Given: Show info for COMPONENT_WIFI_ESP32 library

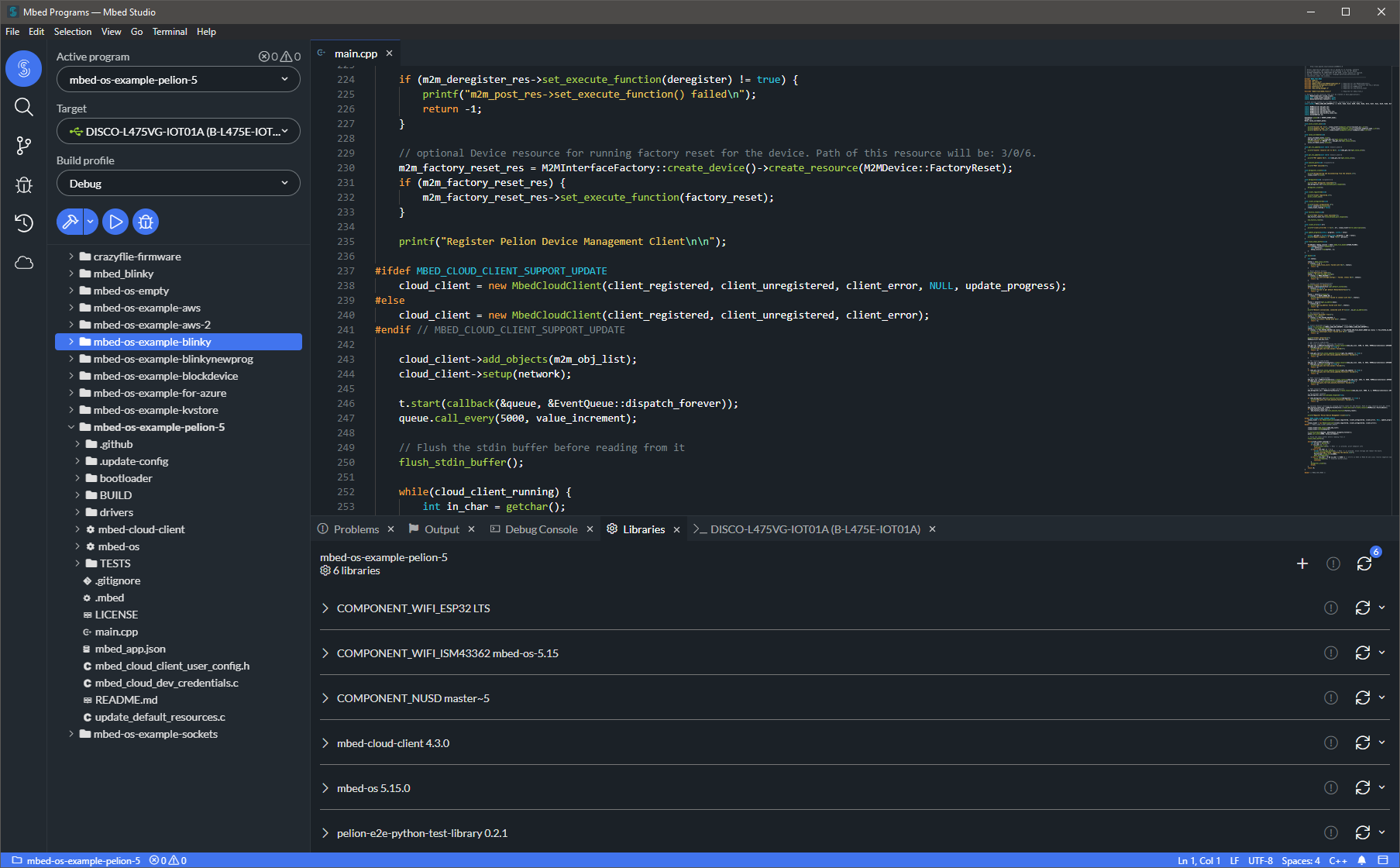Looking at the screenshot, I should pyautogui.click(x=1331, y=608).
